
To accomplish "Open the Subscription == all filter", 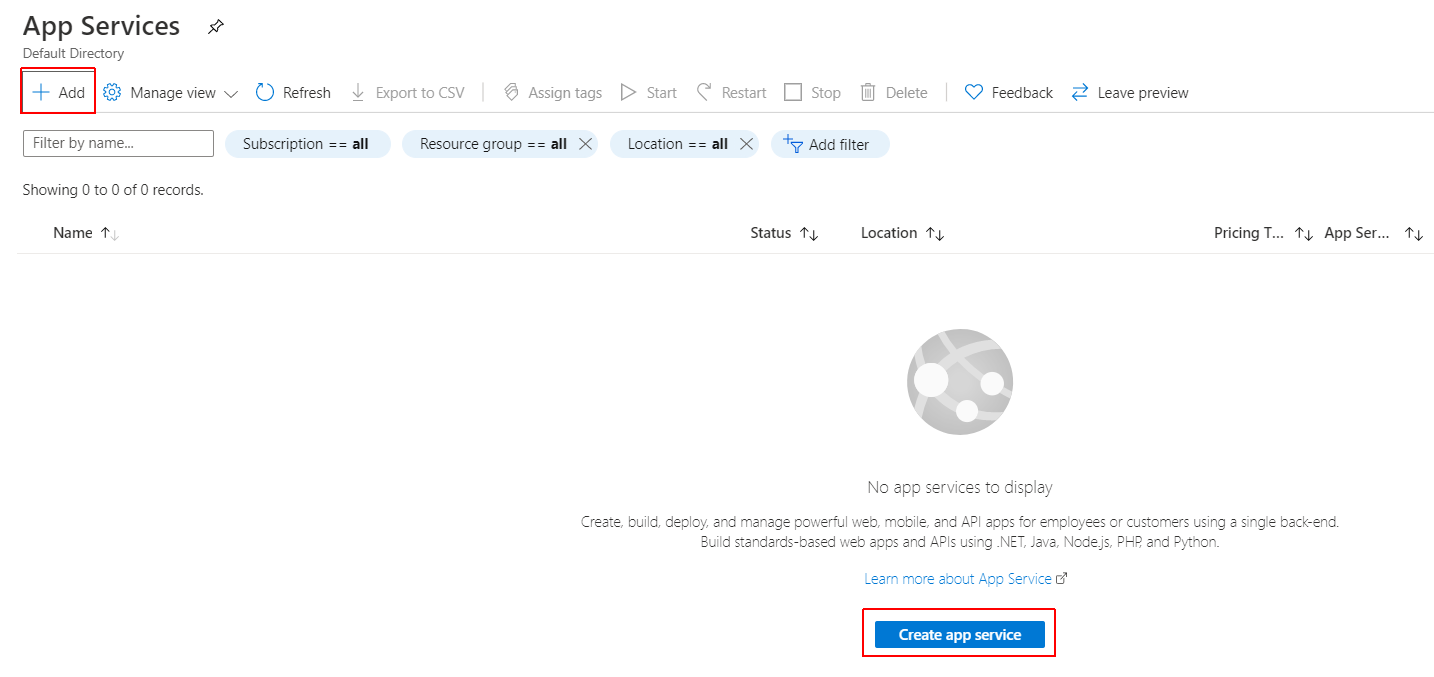I will pyautogui.click(x=308, y=144).
